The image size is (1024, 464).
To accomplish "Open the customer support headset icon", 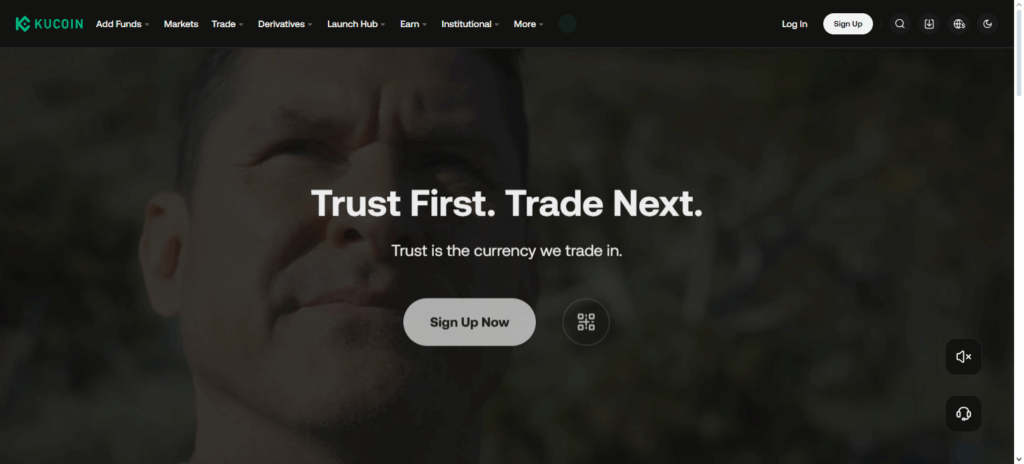I will pyautogui.click(x=963, y=414).
